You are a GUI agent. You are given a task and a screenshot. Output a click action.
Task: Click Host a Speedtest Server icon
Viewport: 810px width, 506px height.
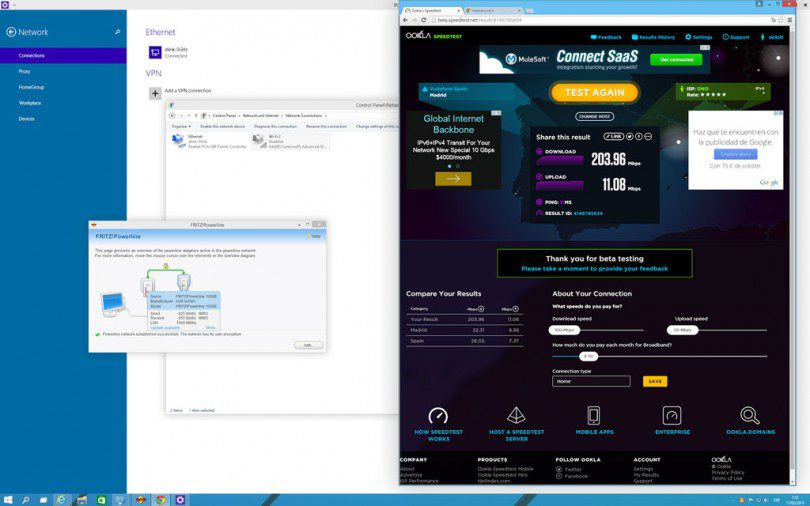click(516, 415)
